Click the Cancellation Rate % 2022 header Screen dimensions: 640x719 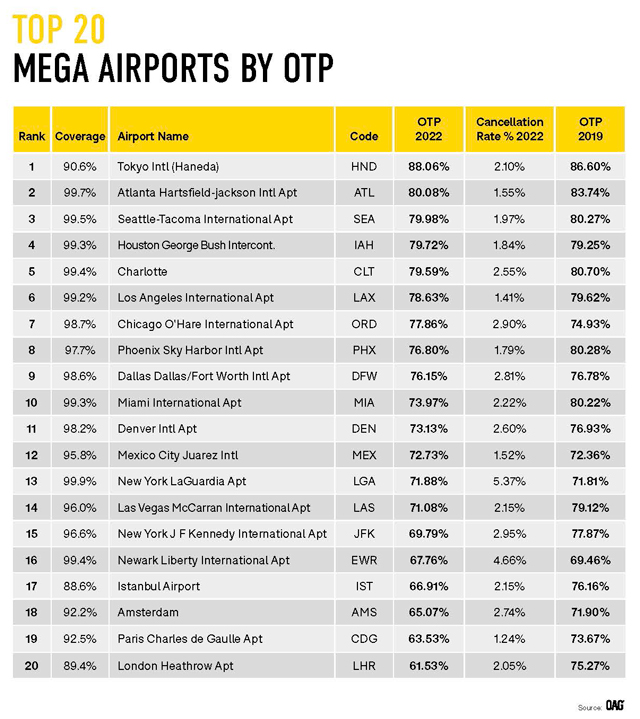point(509,129)
